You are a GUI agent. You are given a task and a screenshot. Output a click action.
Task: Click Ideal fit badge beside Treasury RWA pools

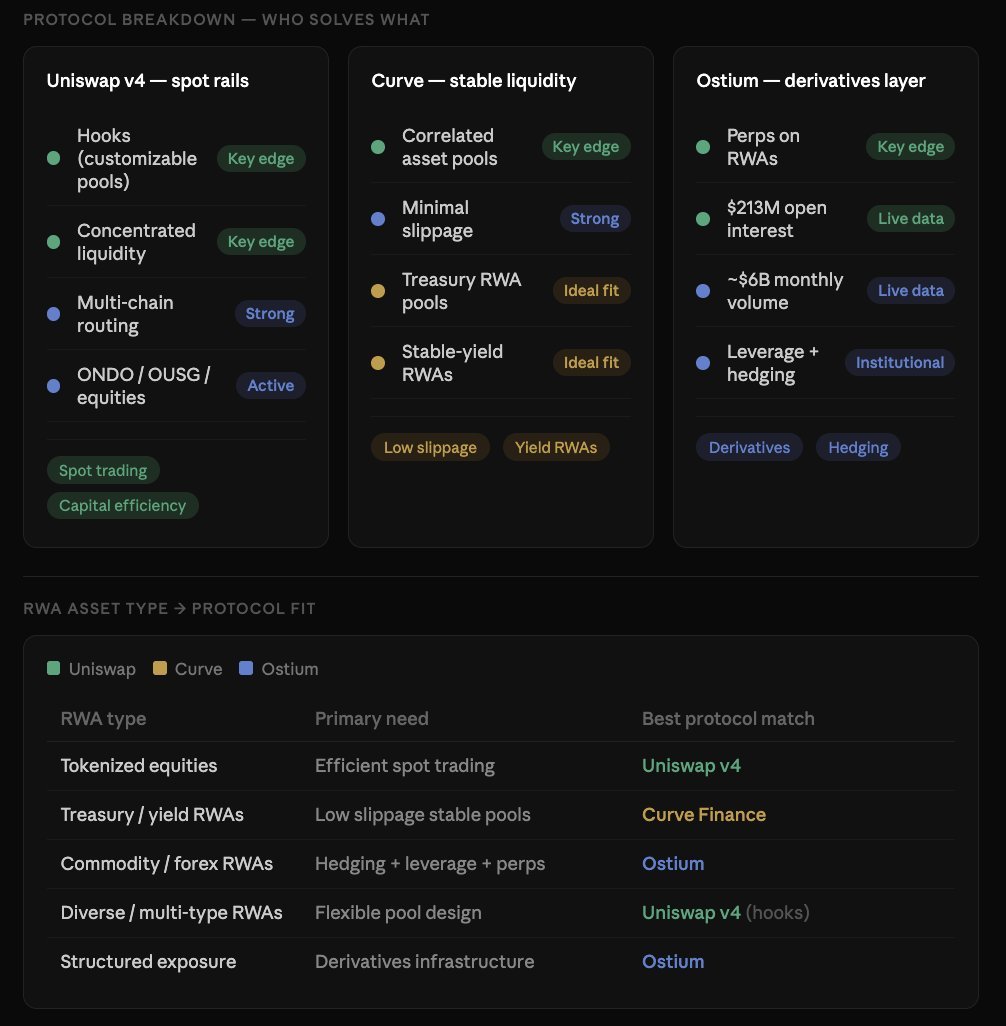pyautogui.click(x=591, y=291)
